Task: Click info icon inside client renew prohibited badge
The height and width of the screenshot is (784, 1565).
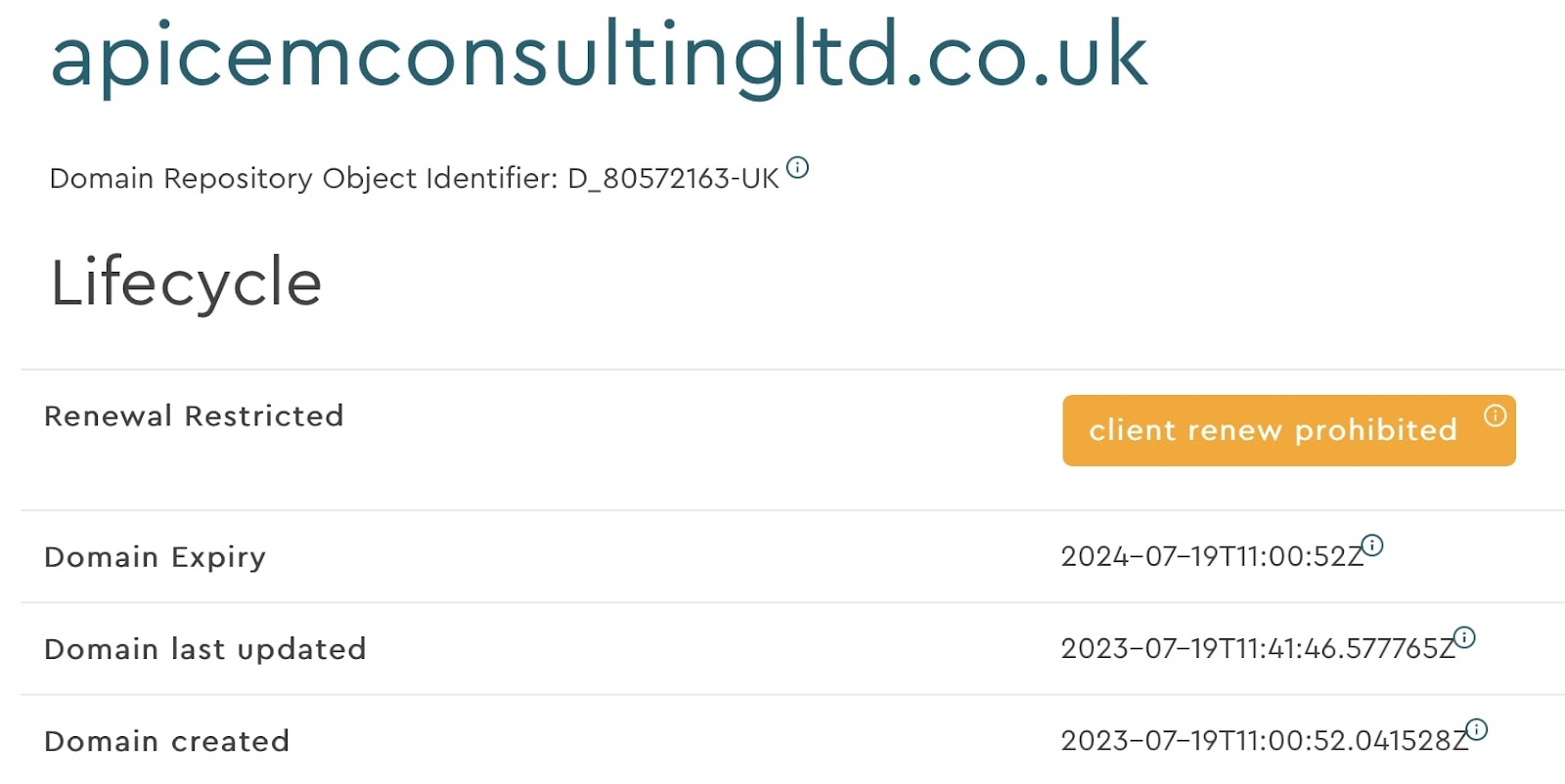Action: tap(1495, 415)
